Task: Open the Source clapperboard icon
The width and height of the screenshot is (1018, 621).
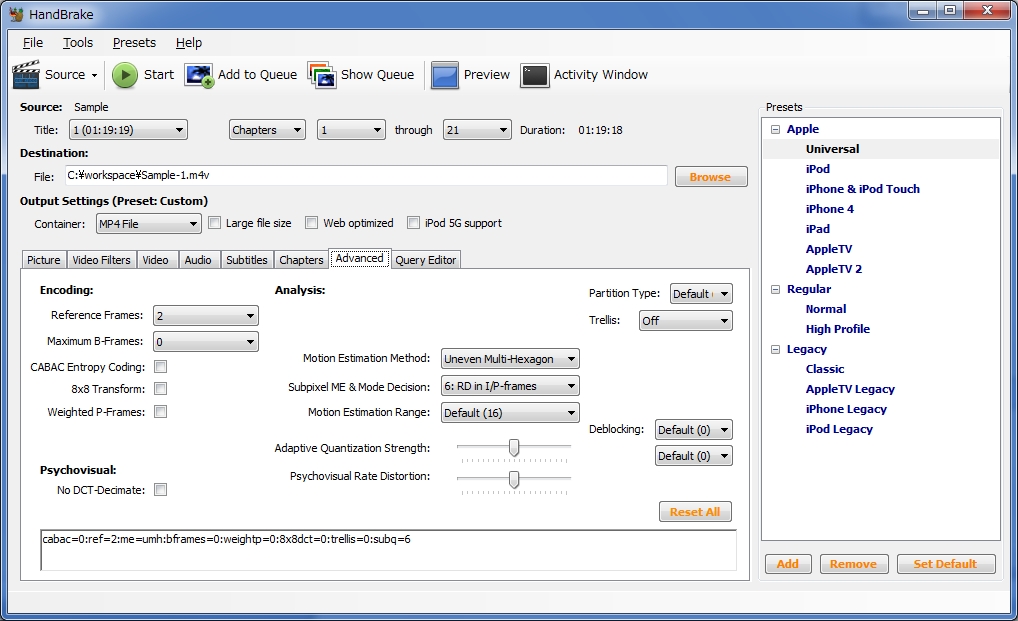Action: coord(26,75)
